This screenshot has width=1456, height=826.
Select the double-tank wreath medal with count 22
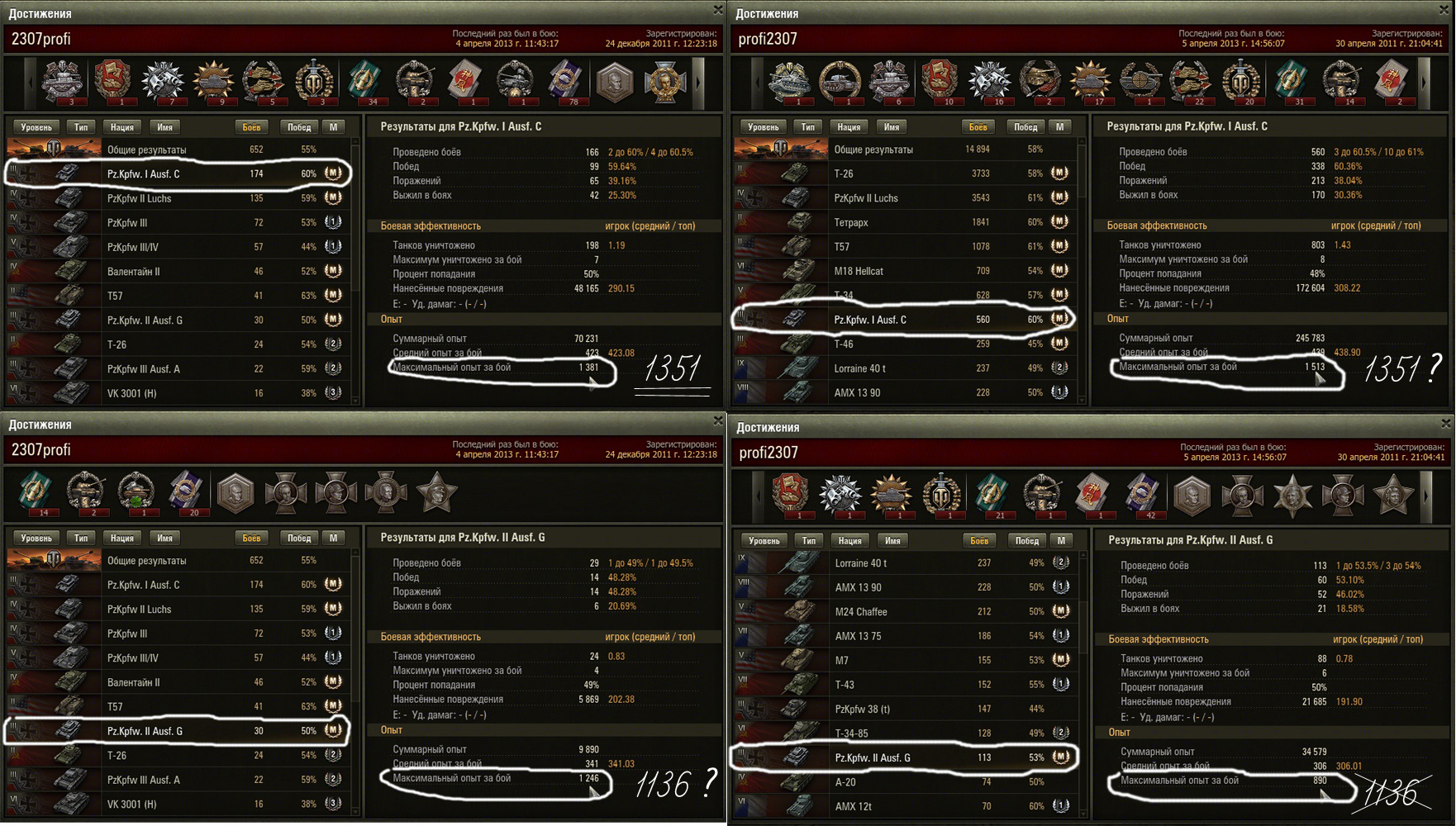pos(1190,83)
